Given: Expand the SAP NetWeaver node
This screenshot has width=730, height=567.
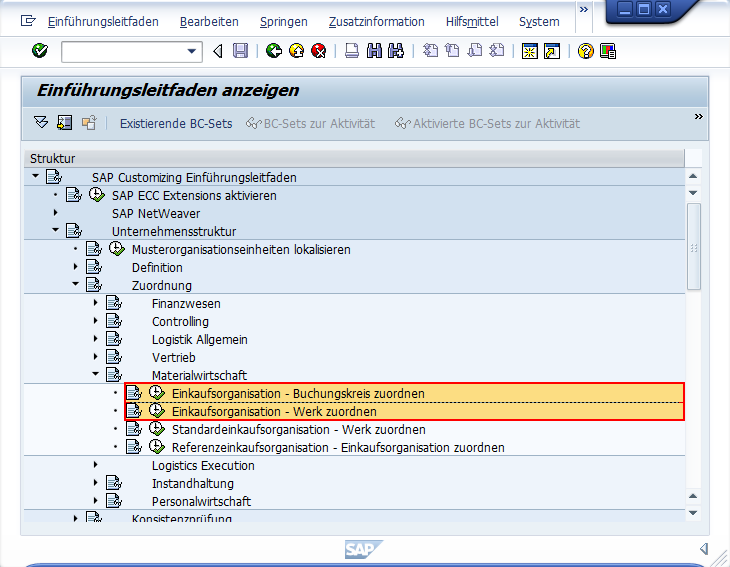Looking at the screenshot, I should coord(55,213).
